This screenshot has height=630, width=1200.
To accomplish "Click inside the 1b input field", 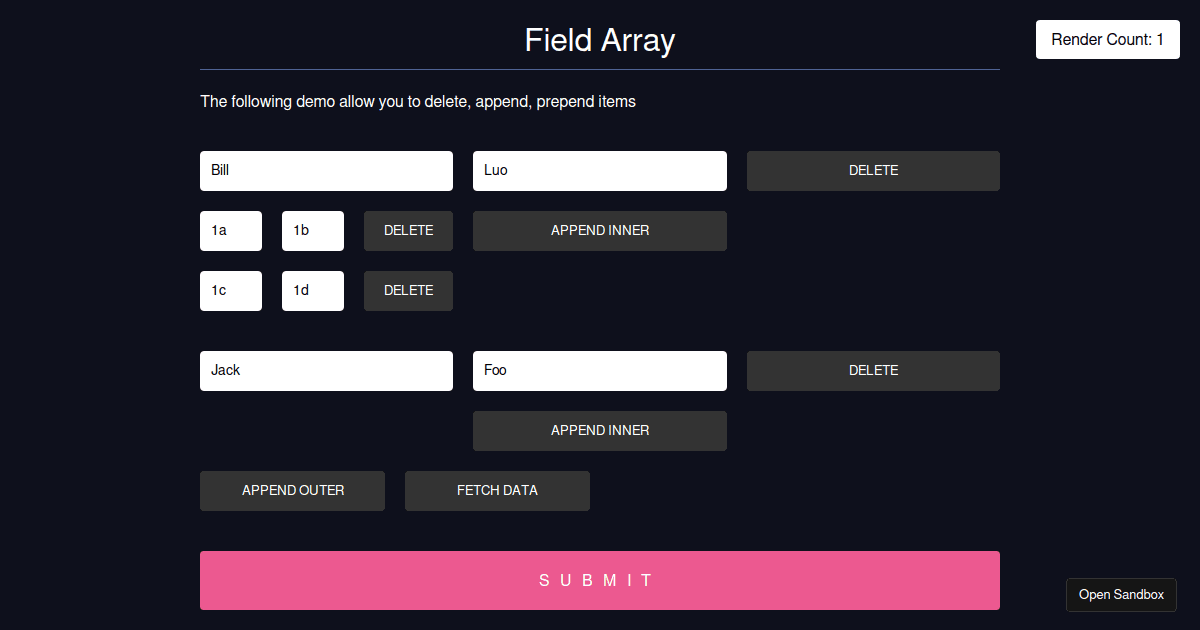I will tap(312, 230).
